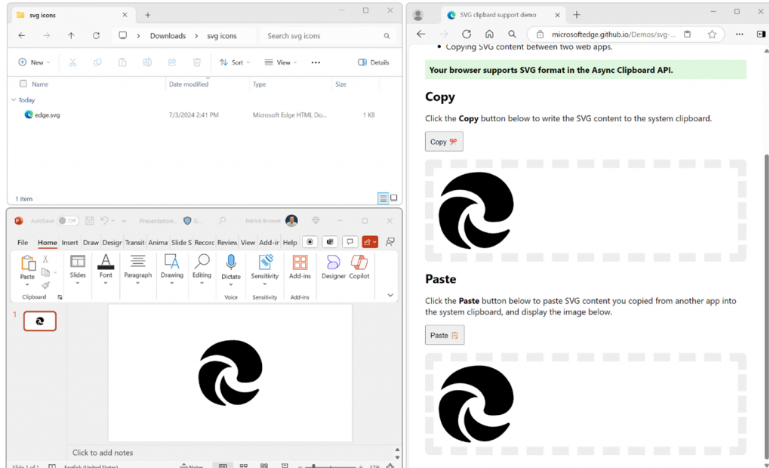Screen dimensions: 769x468
Task: Click the Add-ins icon in the ribbon
Action: pos(299,262)
